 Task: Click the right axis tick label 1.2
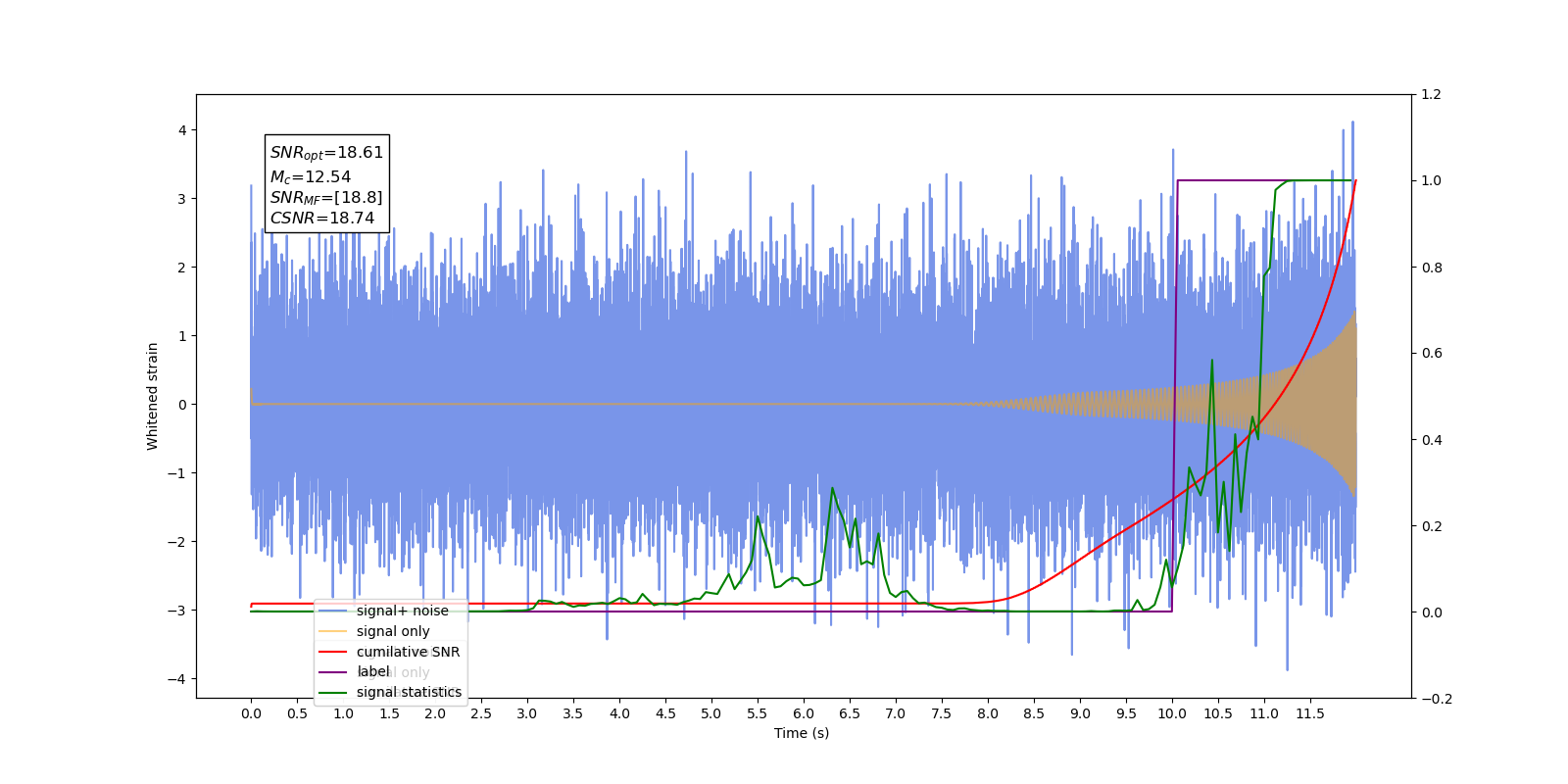1431,95
